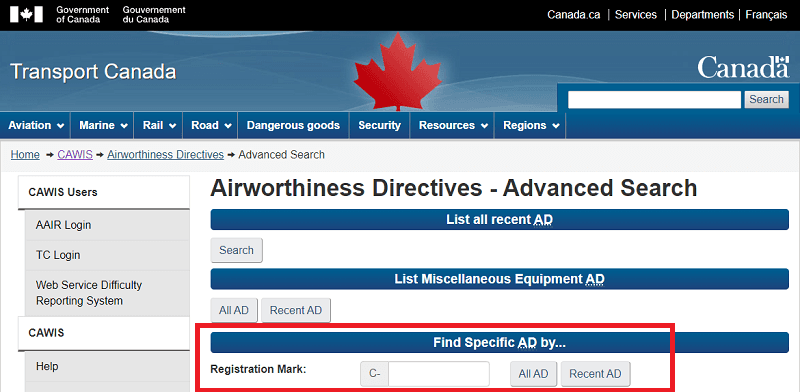Click the site Search button in the header
This screenshot has height=392, width=800.
(766, 100)
